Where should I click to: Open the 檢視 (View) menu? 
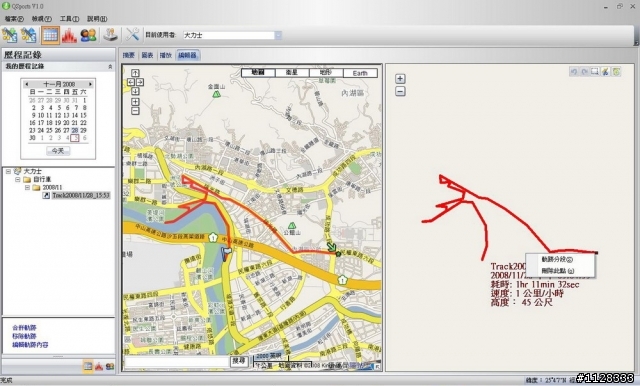pyautogui.click(x=42, y=19)
